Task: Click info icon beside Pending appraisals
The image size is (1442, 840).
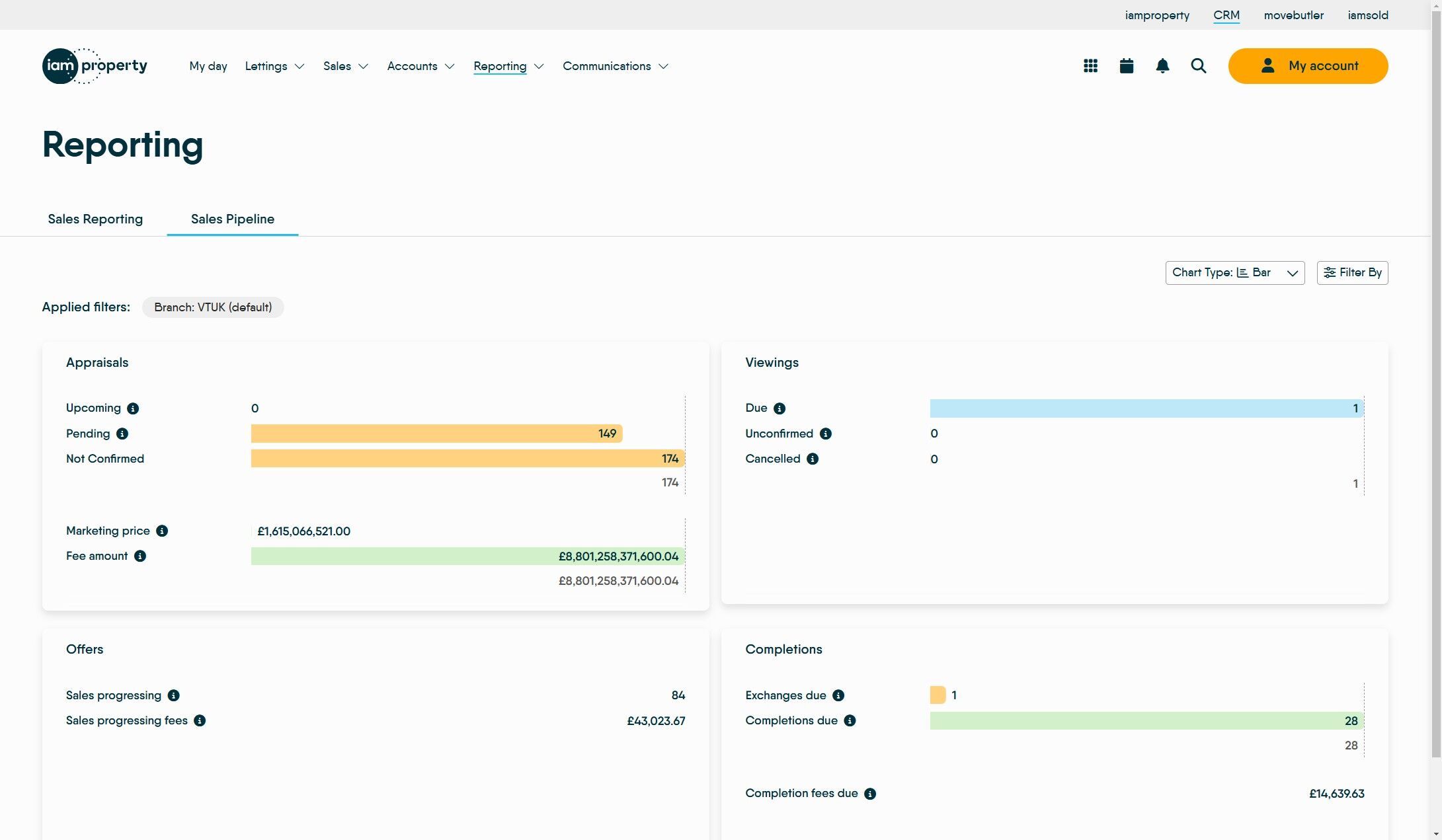Action: pyautogui.click(x=122, y=434)
